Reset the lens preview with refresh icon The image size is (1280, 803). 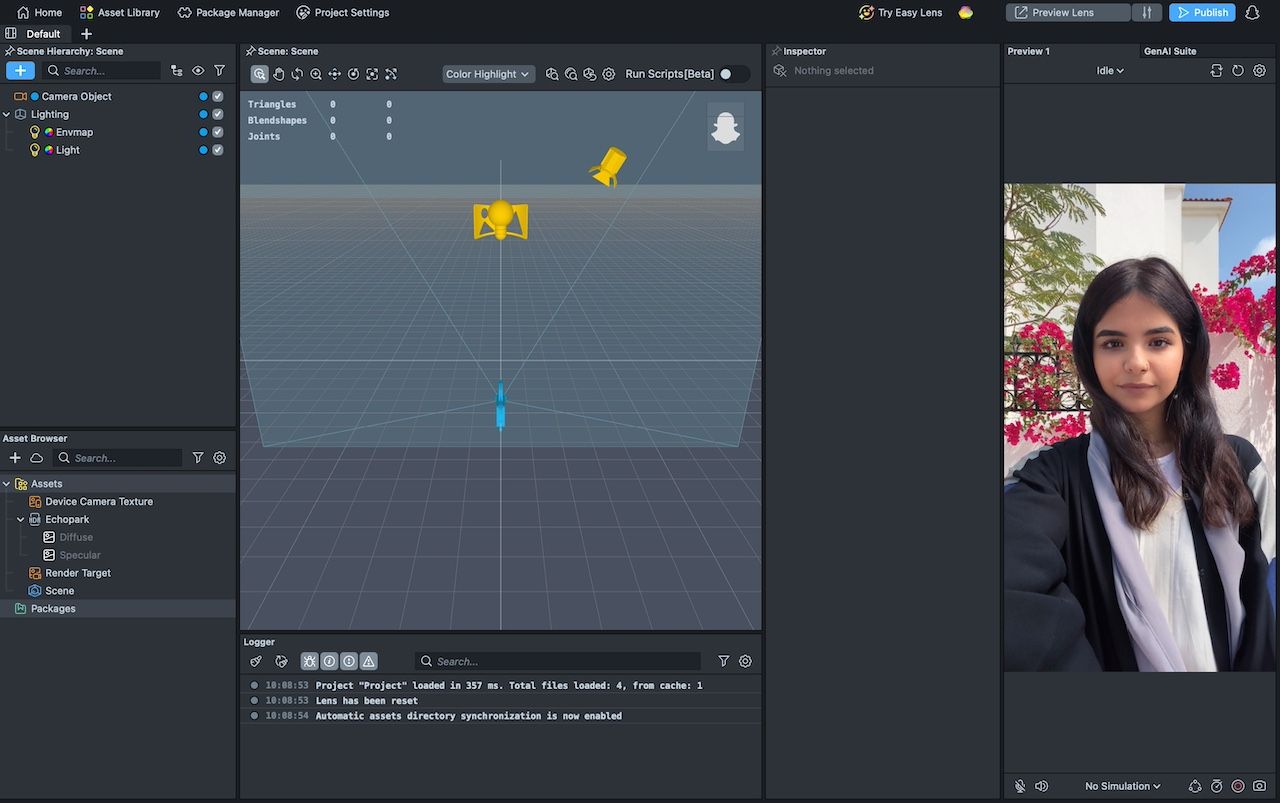pyautogui.click(x=1238, y=71)
